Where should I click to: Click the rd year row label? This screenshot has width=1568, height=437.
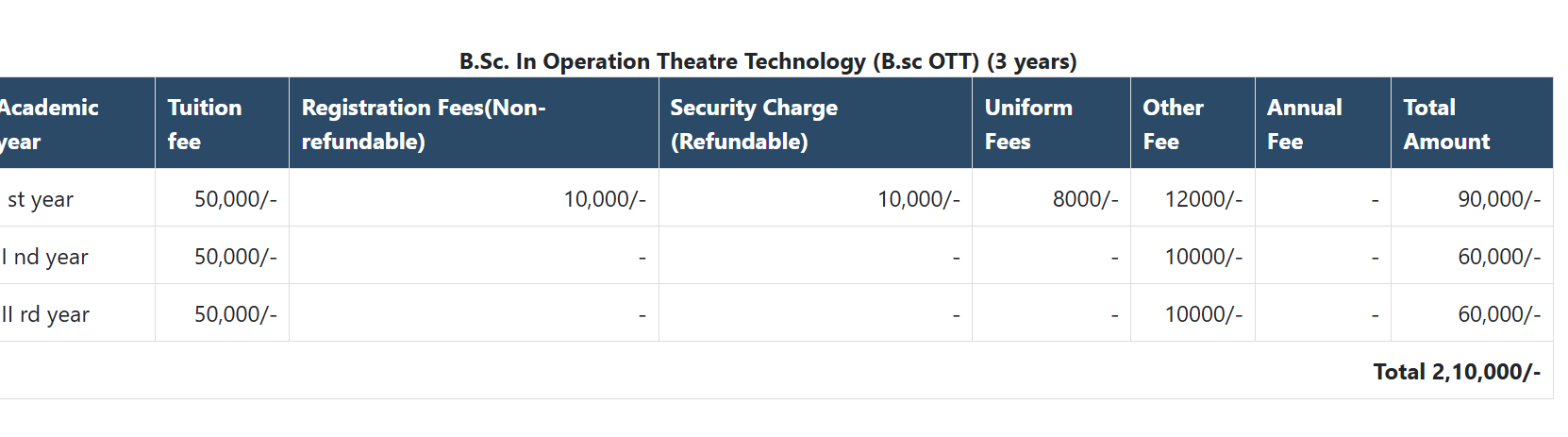pos(45,314)
